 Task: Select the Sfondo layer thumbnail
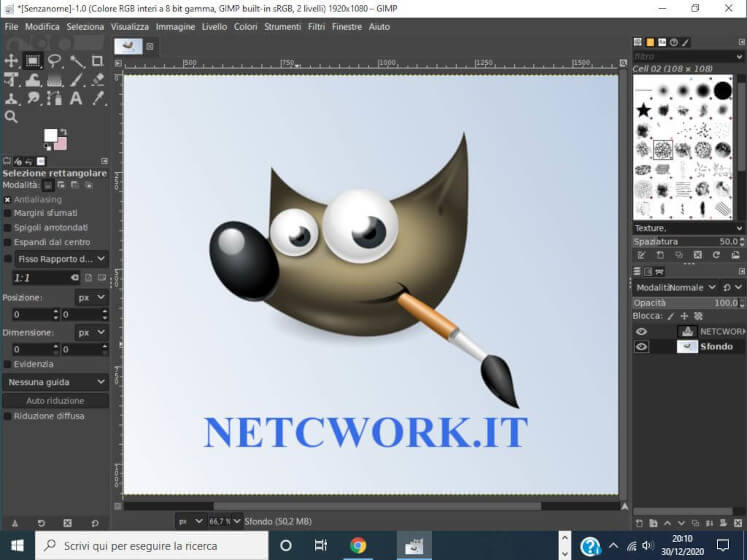pyautogui.click(x=687, y=346)
